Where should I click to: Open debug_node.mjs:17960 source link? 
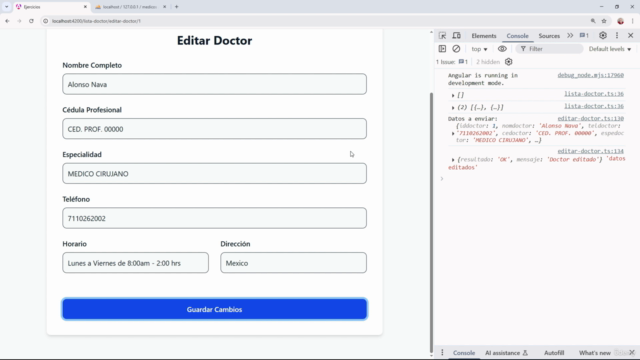tap(591, 75)
